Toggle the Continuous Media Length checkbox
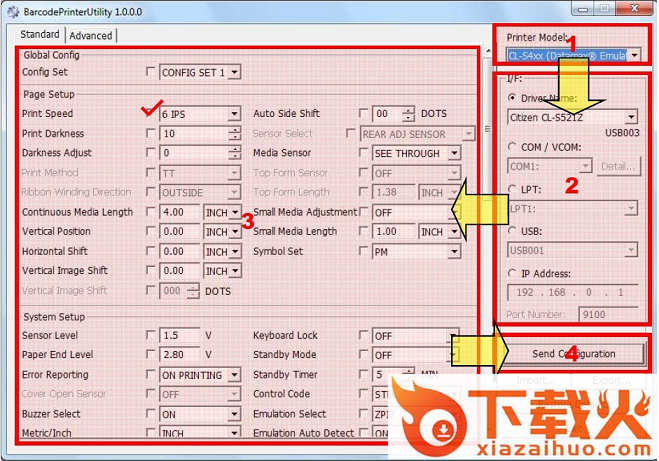This screenshot has height=461, width=659. pos(150,212)
